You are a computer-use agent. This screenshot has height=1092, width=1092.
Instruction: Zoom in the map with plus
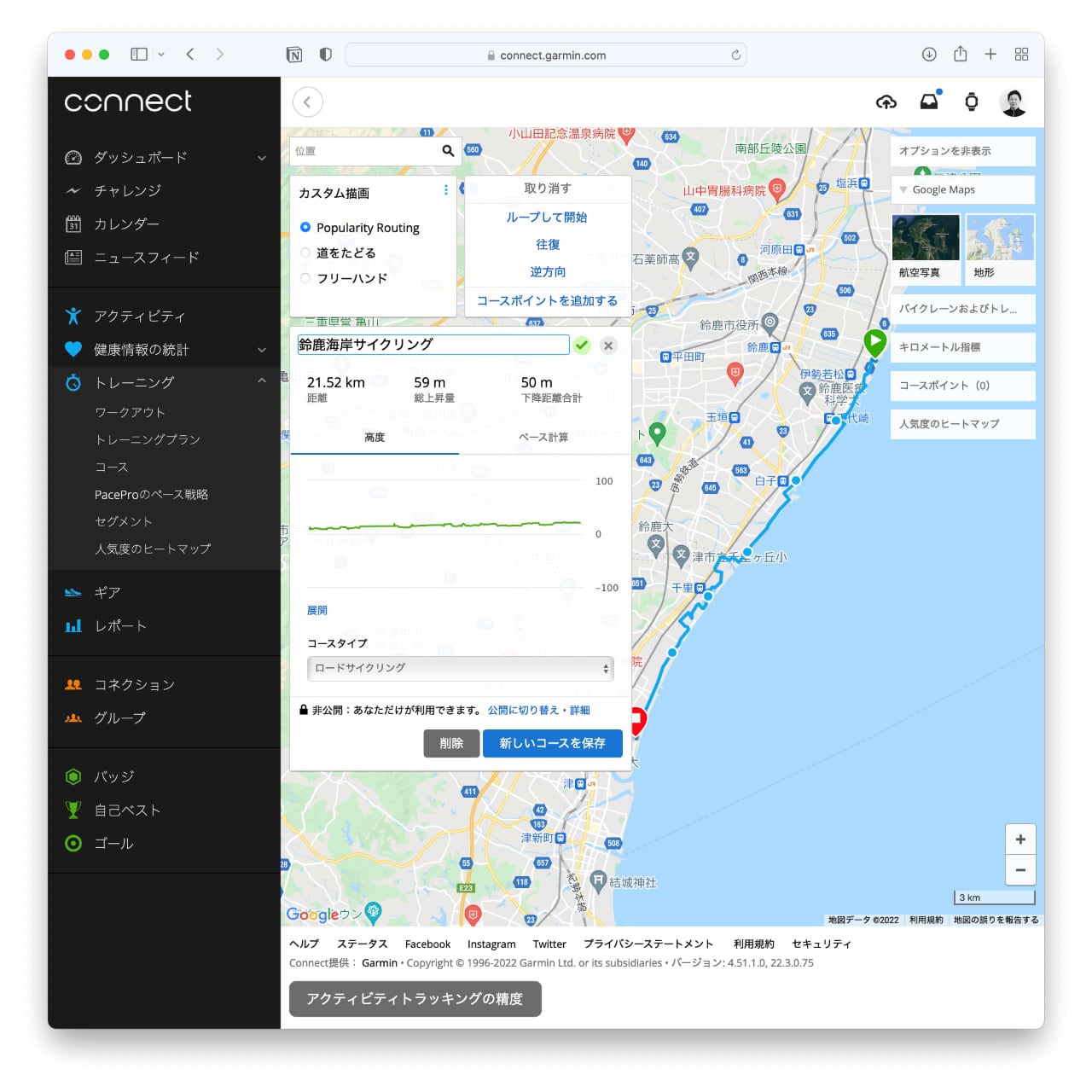[1020, 839]
